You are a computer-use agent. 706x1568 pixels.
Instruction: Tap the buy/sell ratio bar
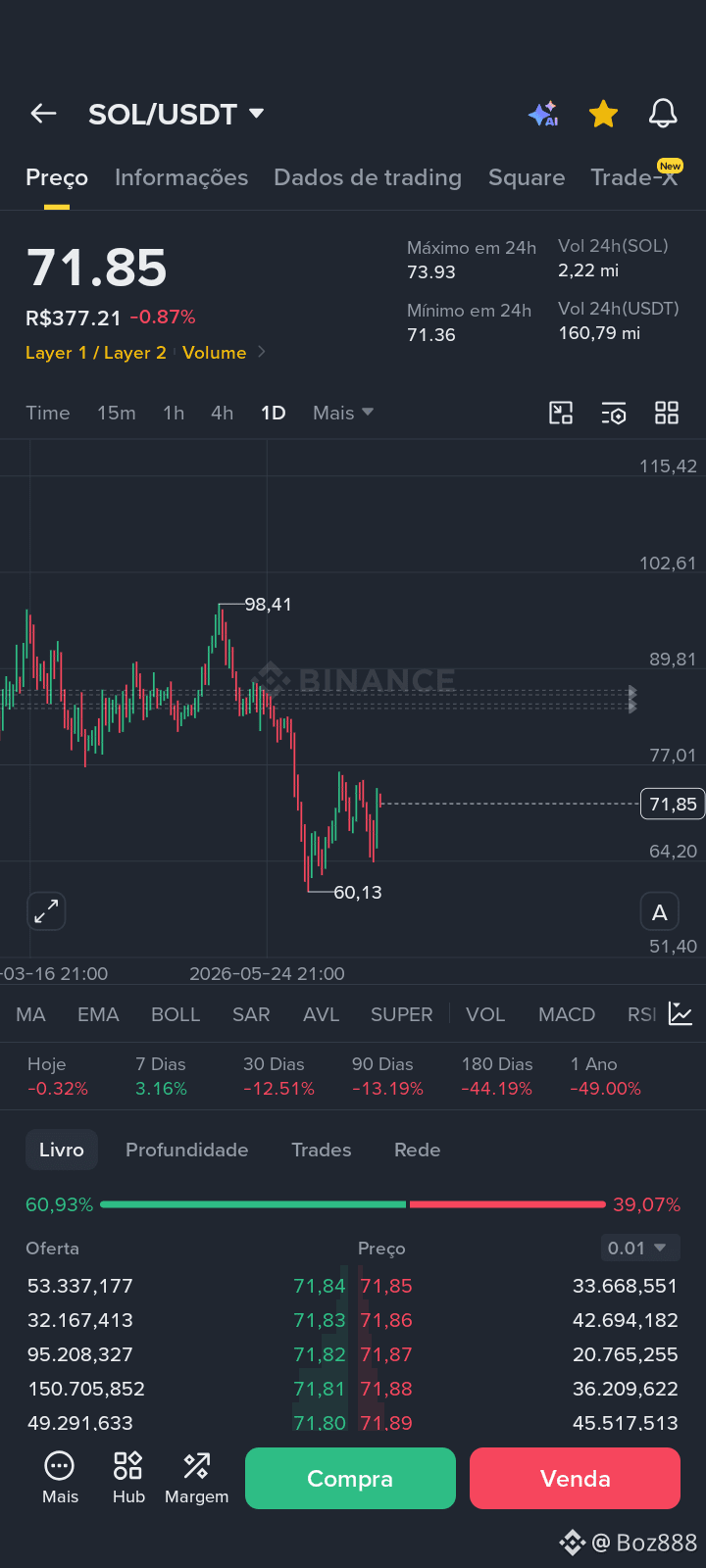click(353, 1203)
